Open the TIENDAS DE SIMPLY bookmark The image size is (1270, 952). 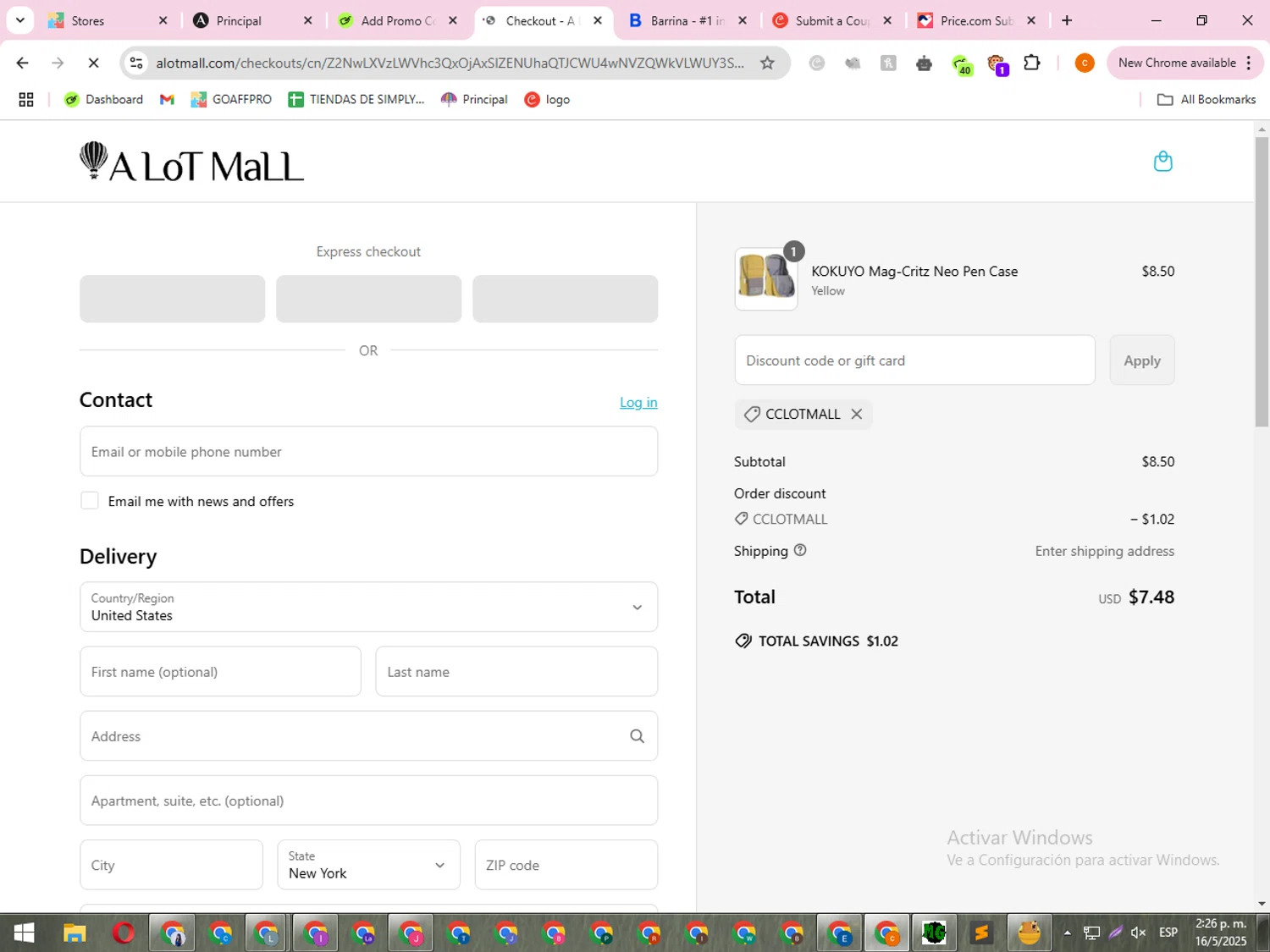(x=356, y=100)
